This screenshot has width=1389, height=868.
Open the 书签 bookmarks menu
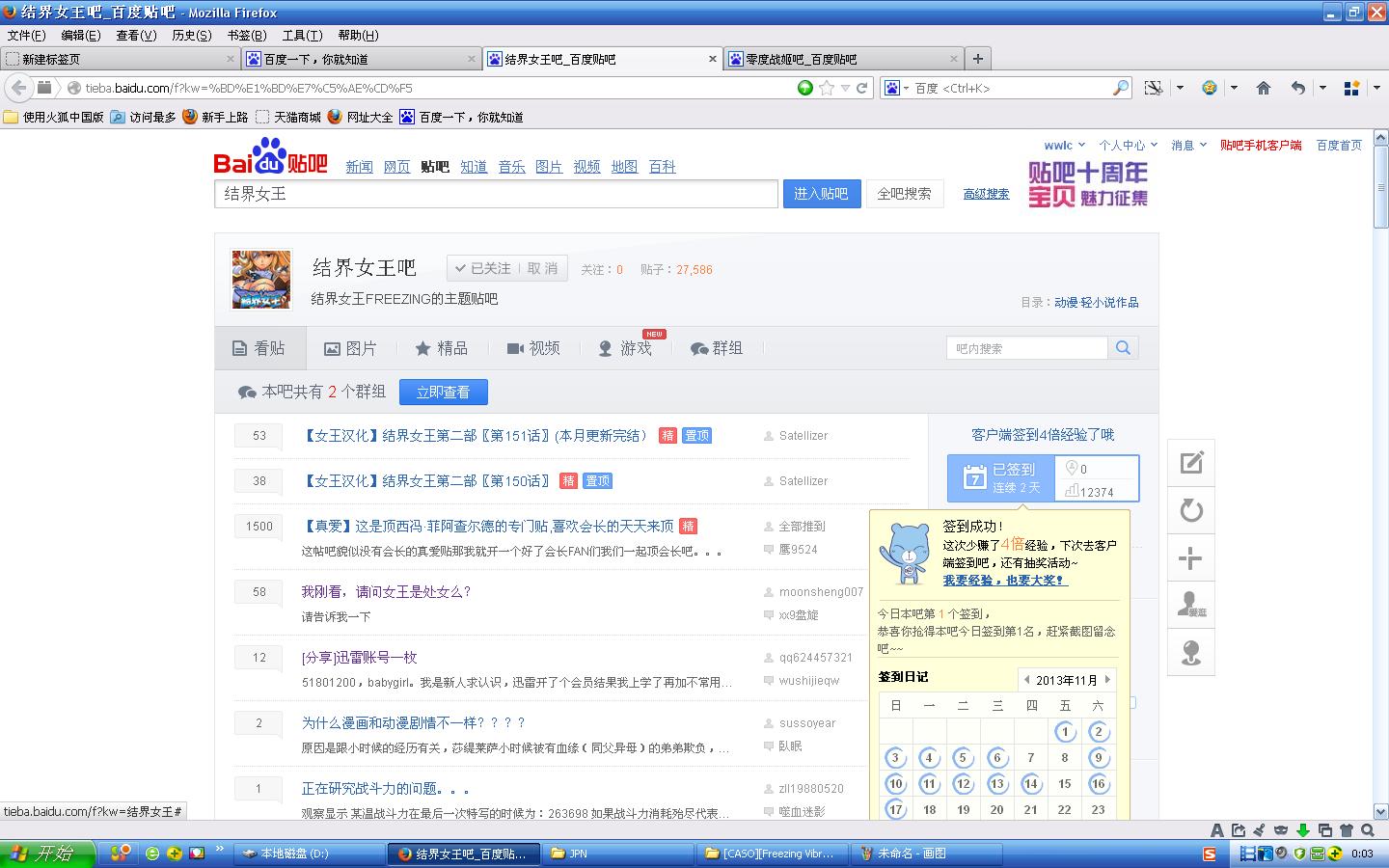pos(247,36)
